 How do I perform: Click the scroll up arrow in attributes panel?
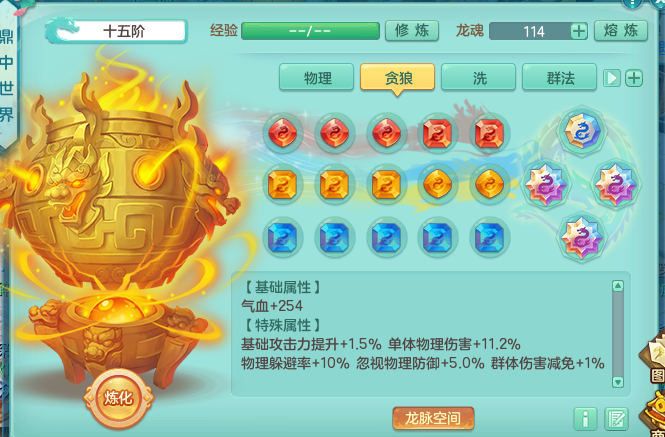[618, 286]
